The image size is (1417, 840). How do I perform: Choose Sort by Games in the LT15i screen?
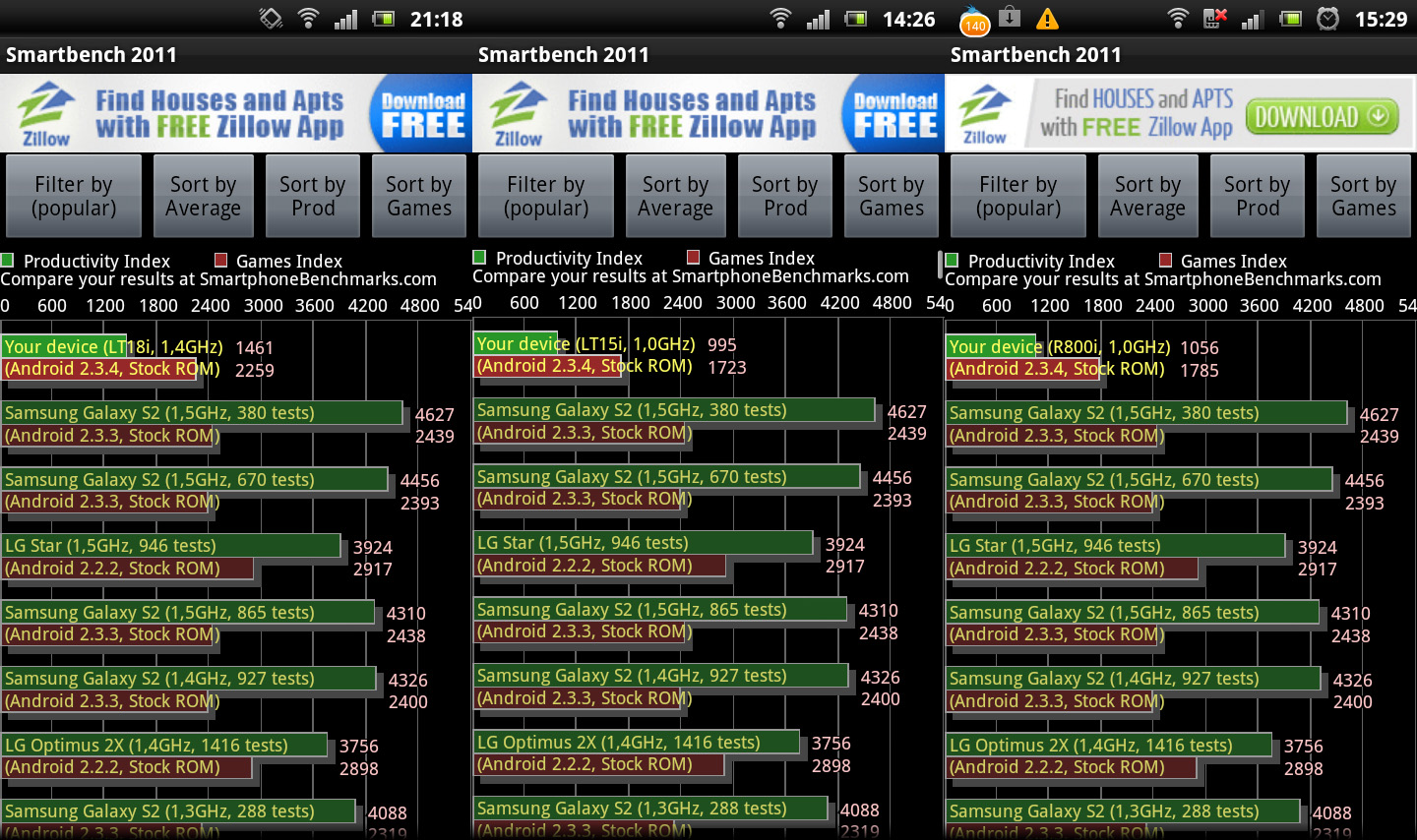[892, 196]
